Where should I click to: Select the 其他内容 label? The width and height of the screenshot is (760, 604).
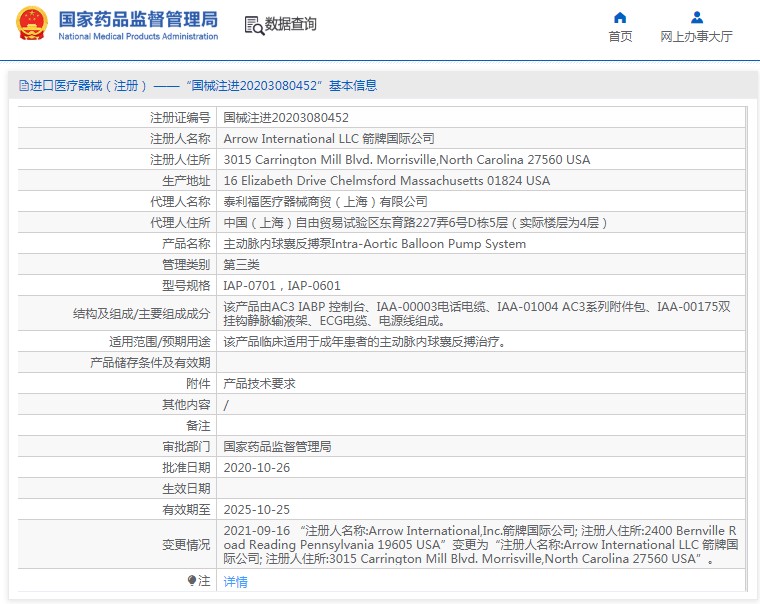pos(186,404)
